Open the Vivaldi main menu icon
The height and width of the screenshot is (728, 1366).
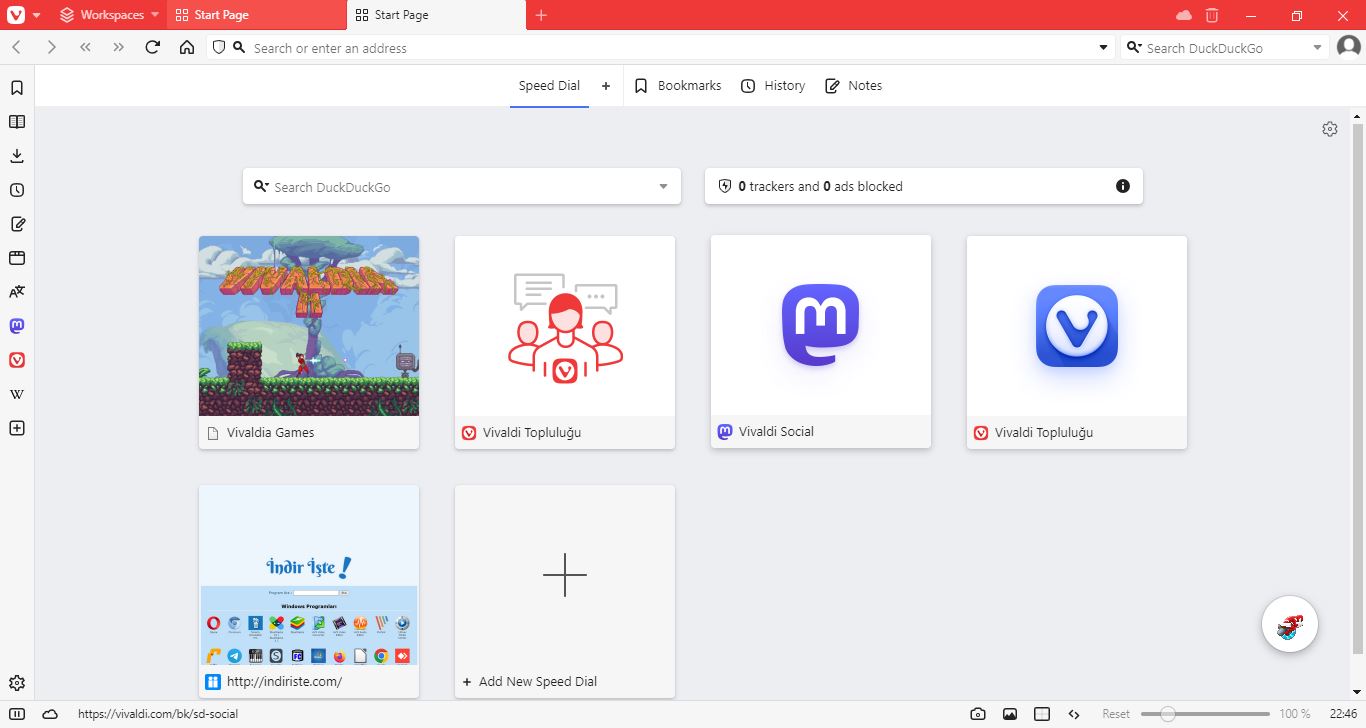(16, 15)
